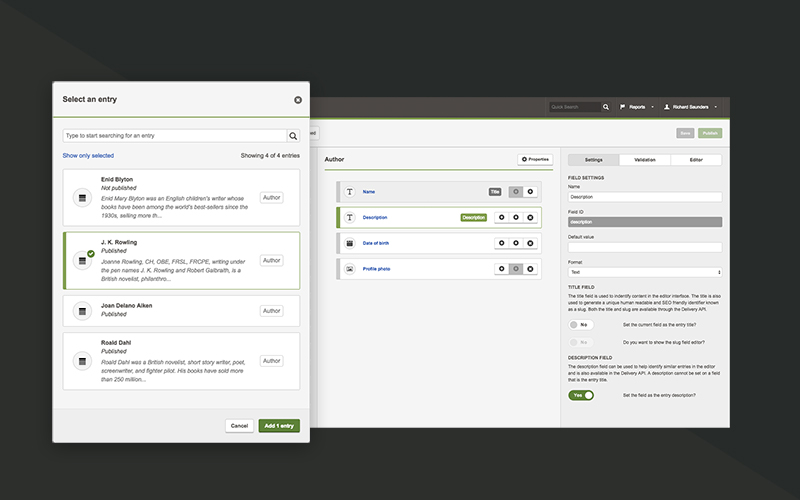This screenshot has width=800, height=500.
Task: Click the delete button on Profile photo row
Action: click(x=530, y=269)
